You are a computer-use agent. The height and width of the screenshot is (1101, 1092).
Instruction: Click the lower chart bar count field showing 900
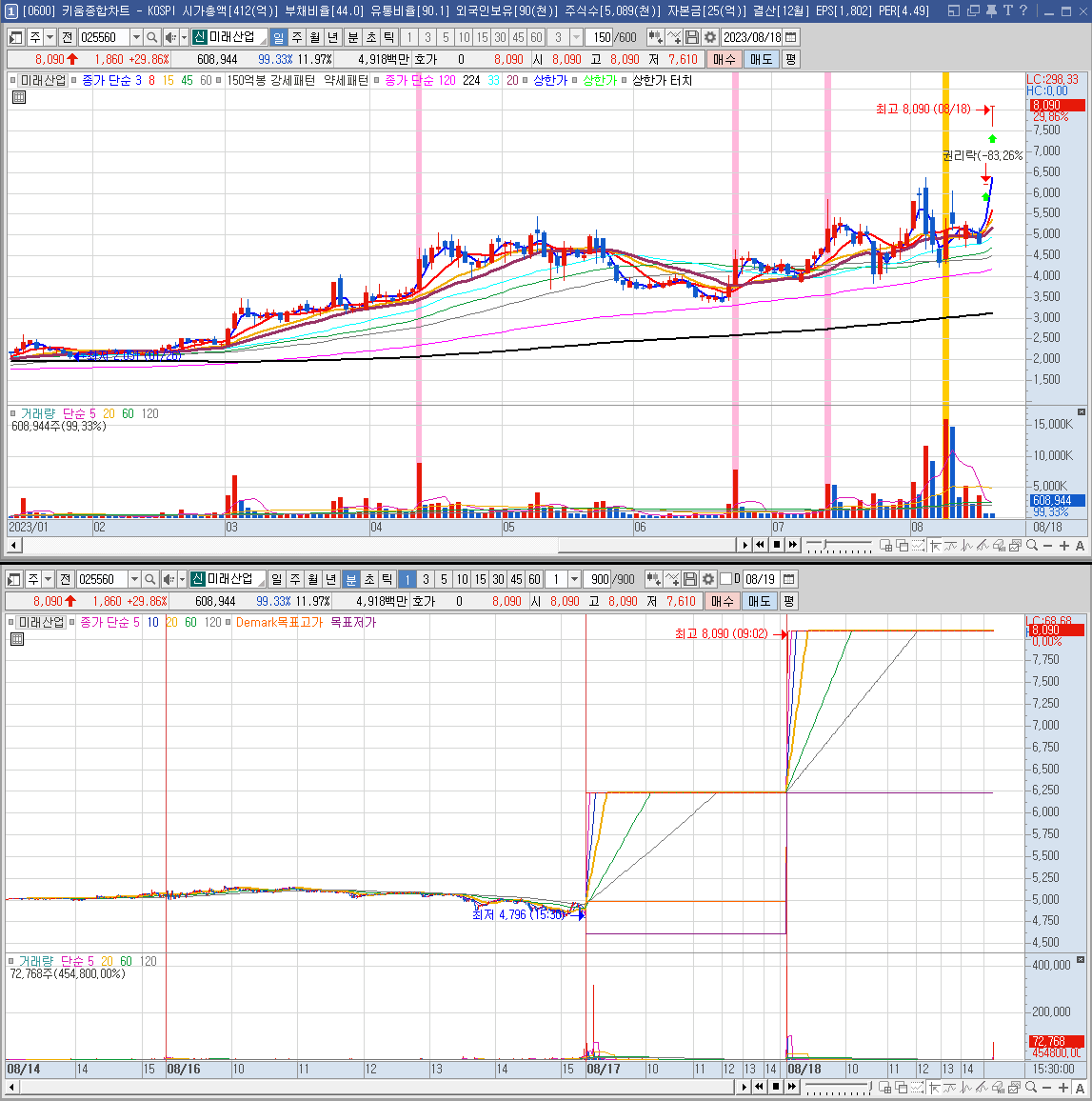click(x=599, y=579)
